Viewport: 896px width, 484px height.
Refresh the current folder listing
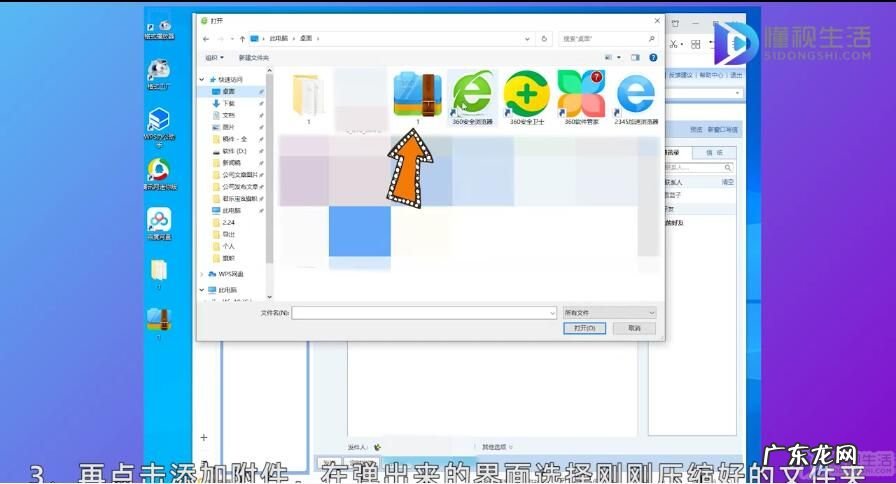tap(543, 38)
